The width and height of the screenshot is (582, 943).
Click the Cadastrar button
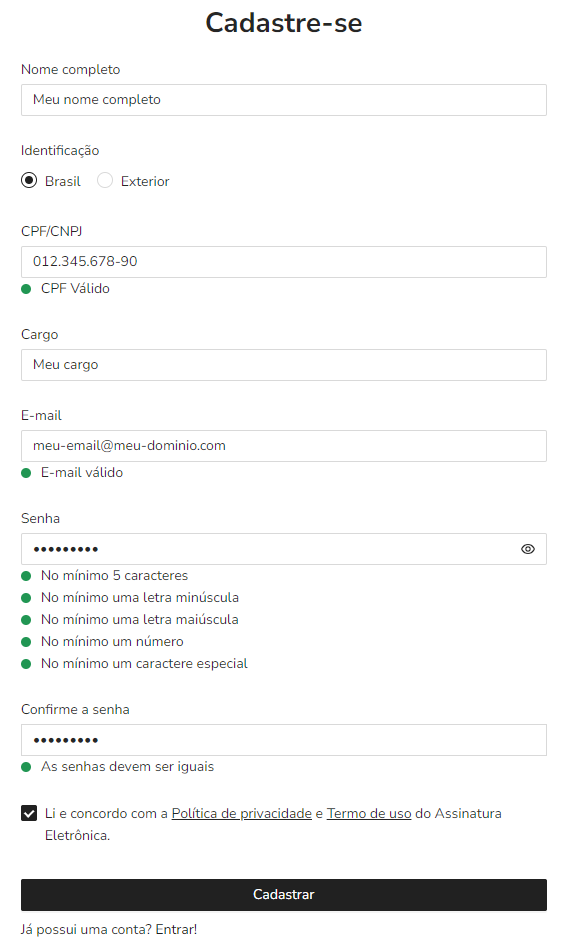tap(284, 894)
